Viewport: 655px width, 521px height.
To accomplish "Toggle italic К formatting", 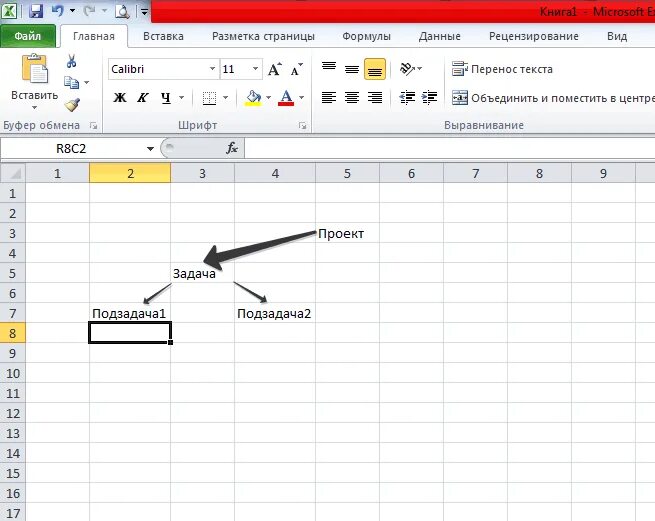I will (143, 98).
